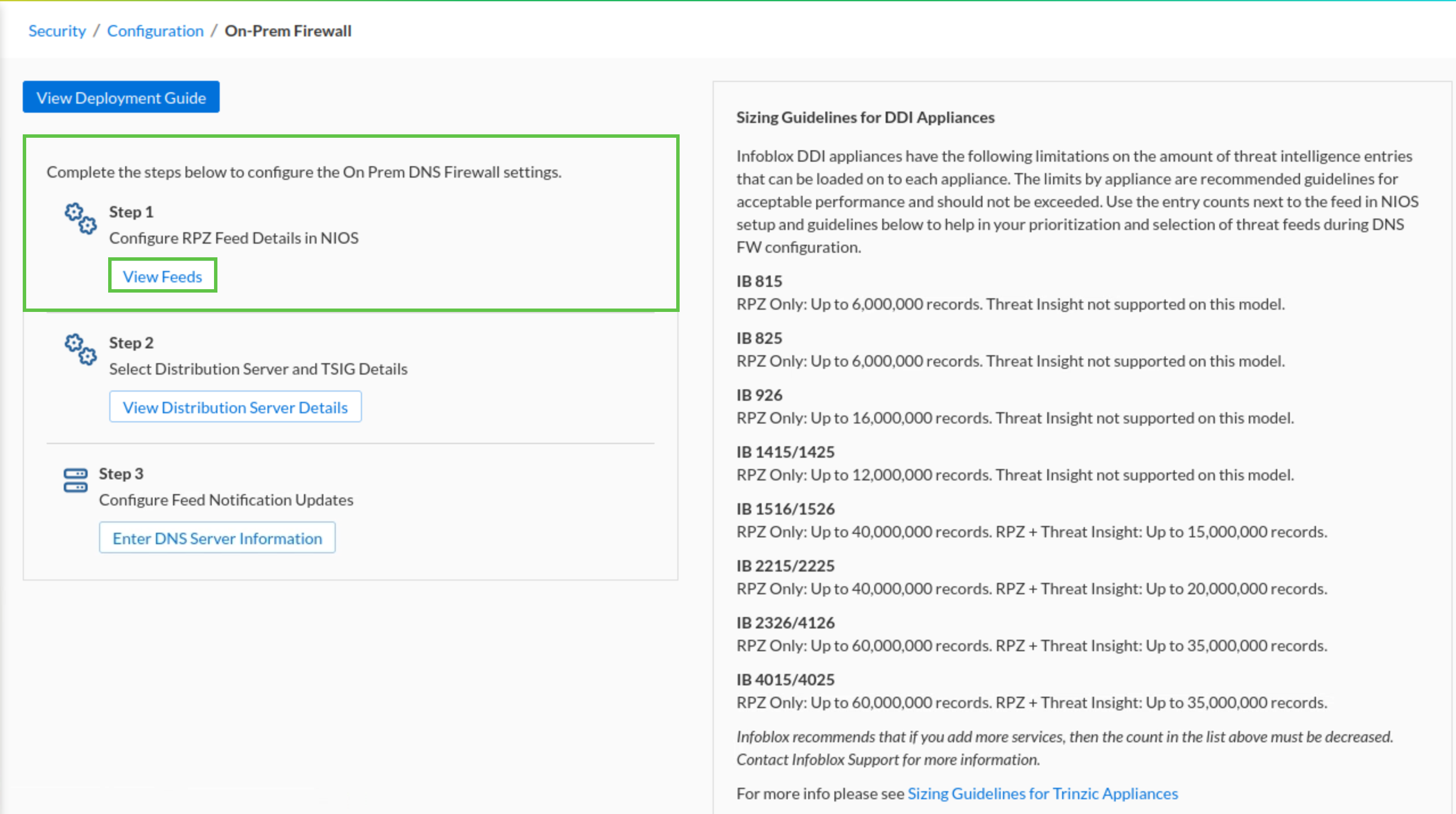
Task: Click the Step 3 server icon
Action: [x=76, y=480]
